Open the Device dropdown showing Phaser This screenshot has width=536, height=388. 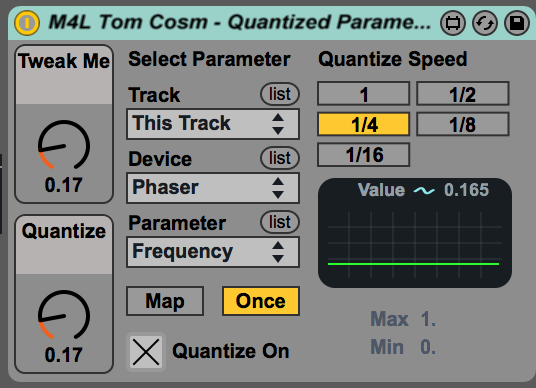pyautogui.click(x=213, y=188)
